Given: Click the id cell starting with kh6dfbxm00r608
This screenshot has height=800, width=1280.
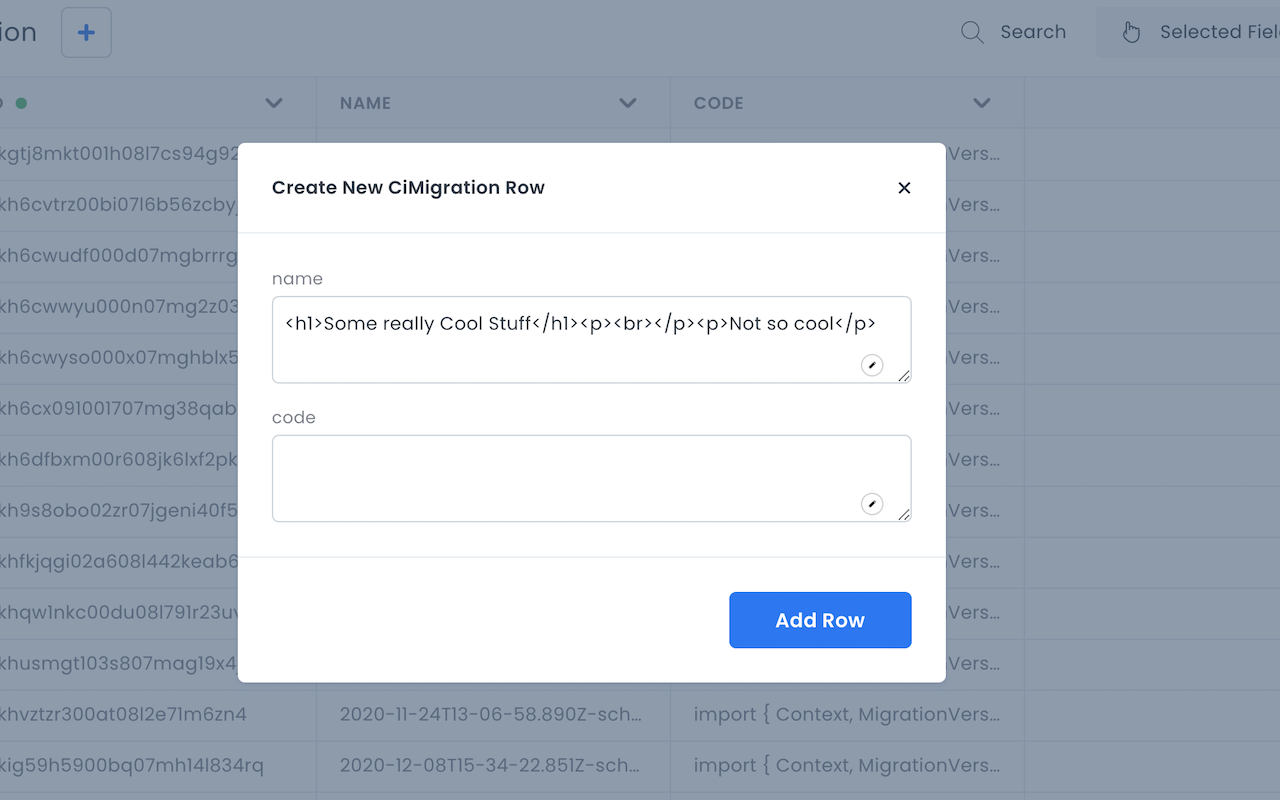Looking at the screenshot, I should (x=119, y=460).
